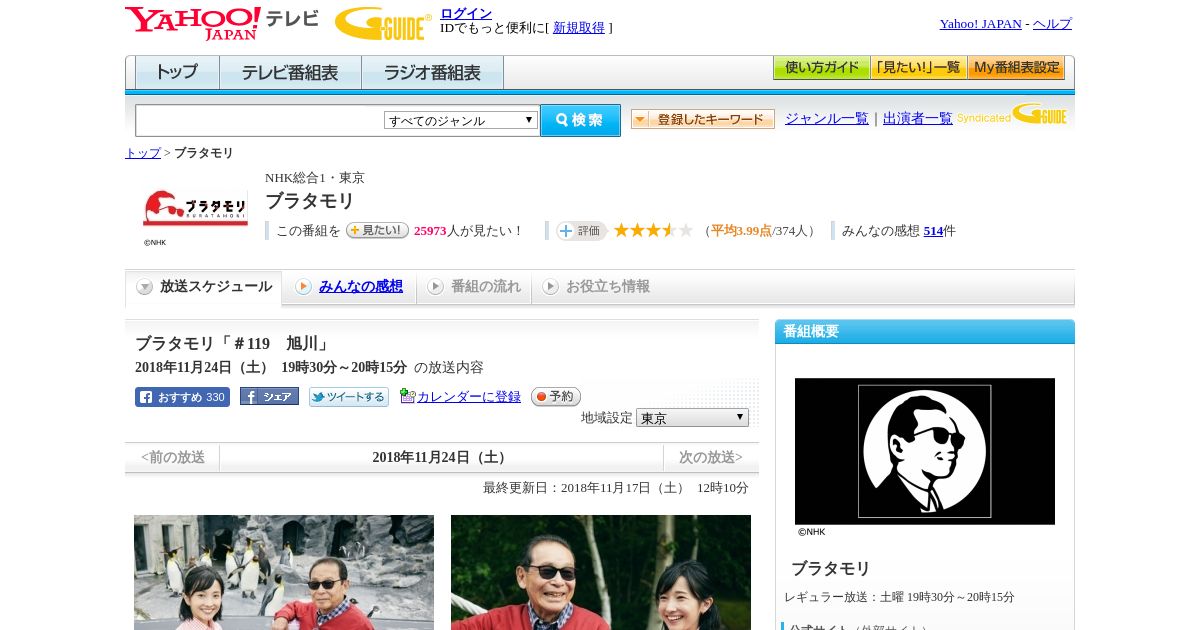Focus the program search input field
The height and width of the screenshot is (630, 1200).
259,120
